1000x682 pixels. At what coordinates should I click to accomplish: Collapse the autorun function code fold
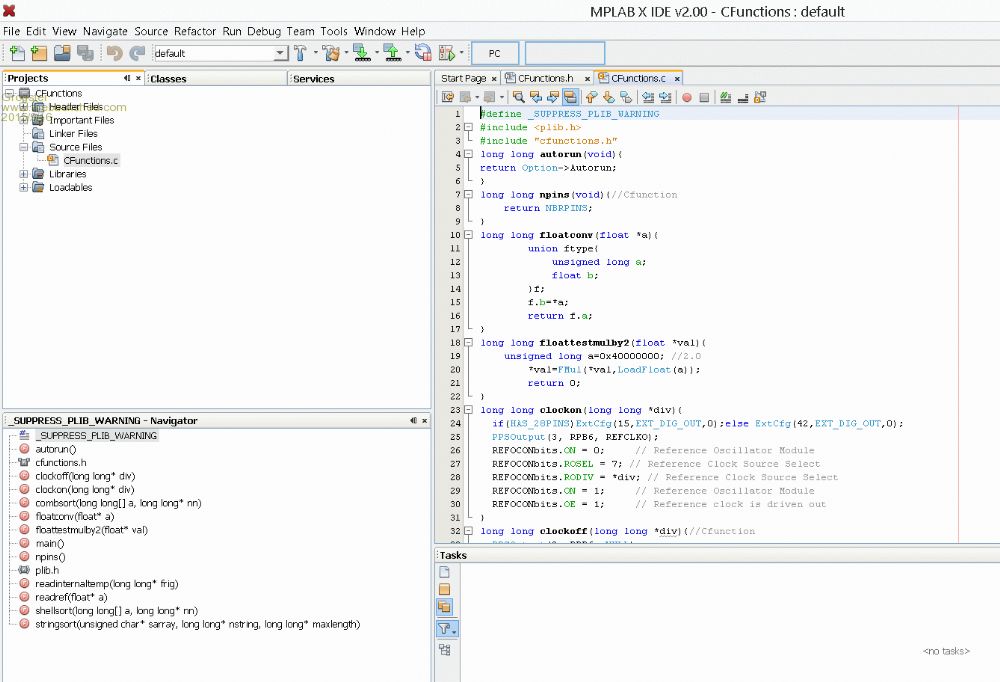tap(468, 154)
